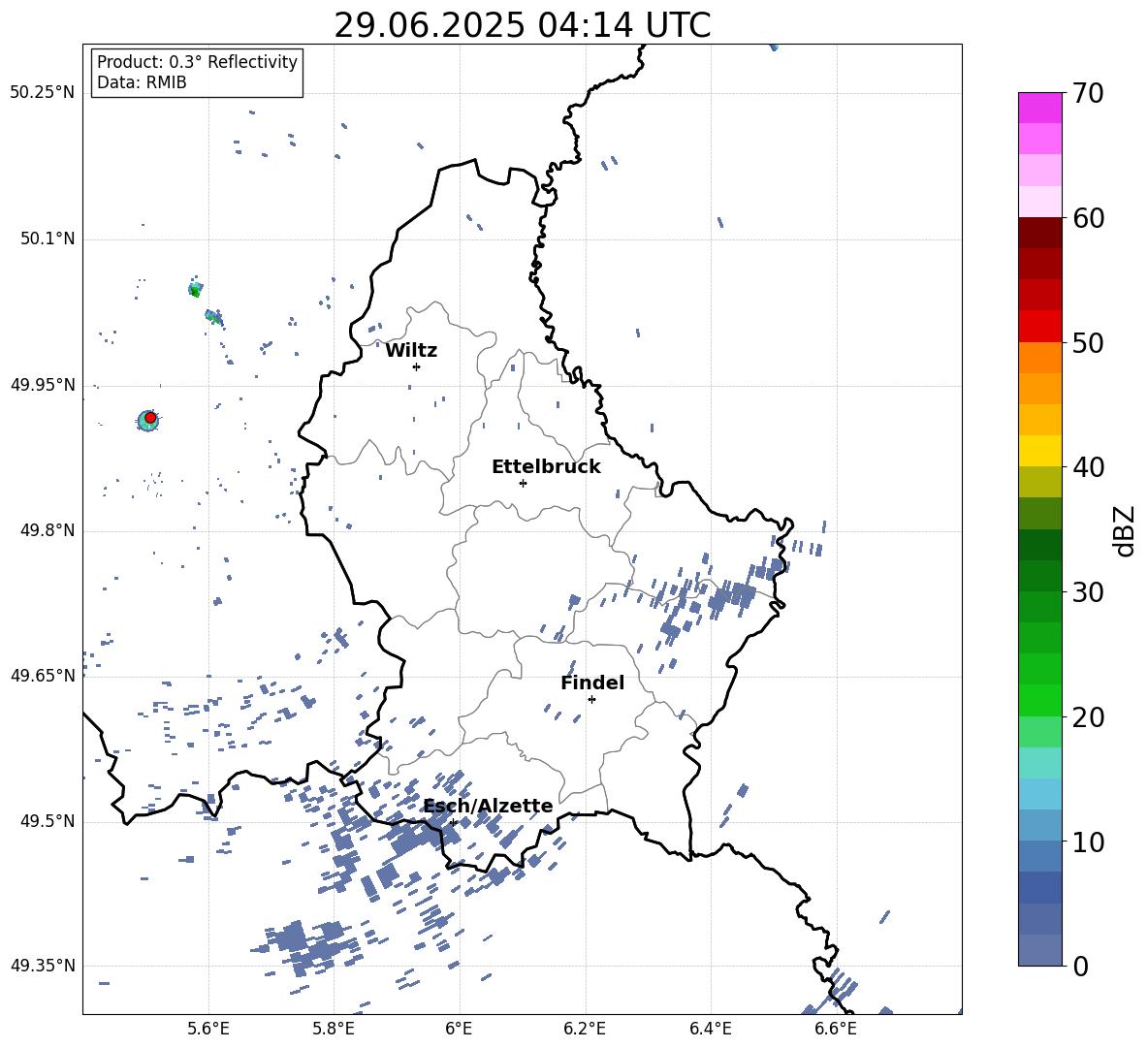Click the 50.25°N latitude label
Viewport: 1148px width, 1048px height.
tap(43, 93)
